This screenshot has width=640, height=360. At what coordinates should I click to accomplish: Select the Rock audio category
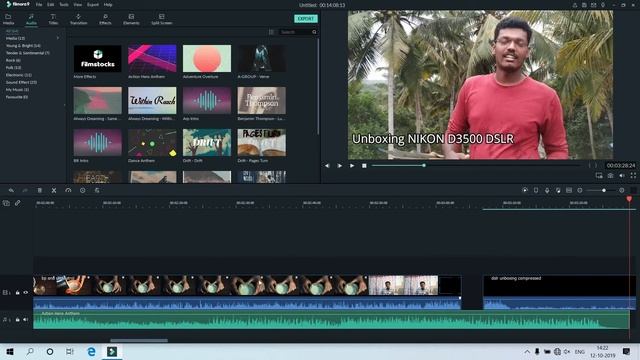click(13, 60)
